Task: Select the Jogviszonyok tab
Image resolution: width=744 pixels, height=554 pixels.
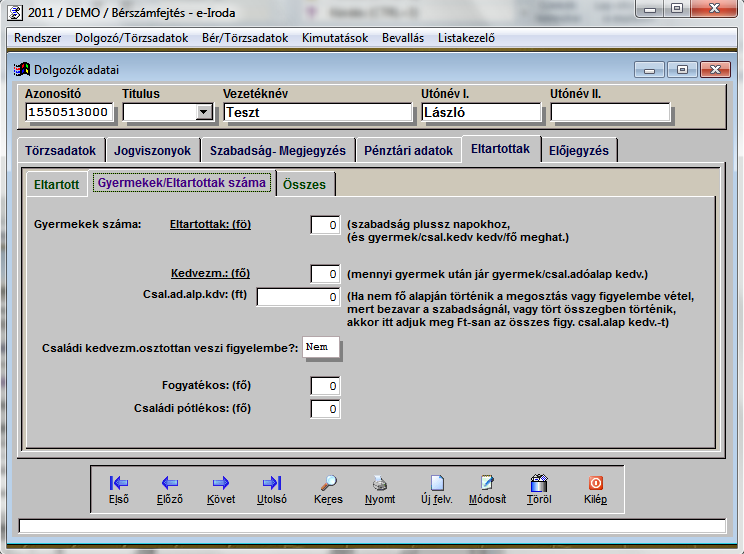Action: click(153, 151)
